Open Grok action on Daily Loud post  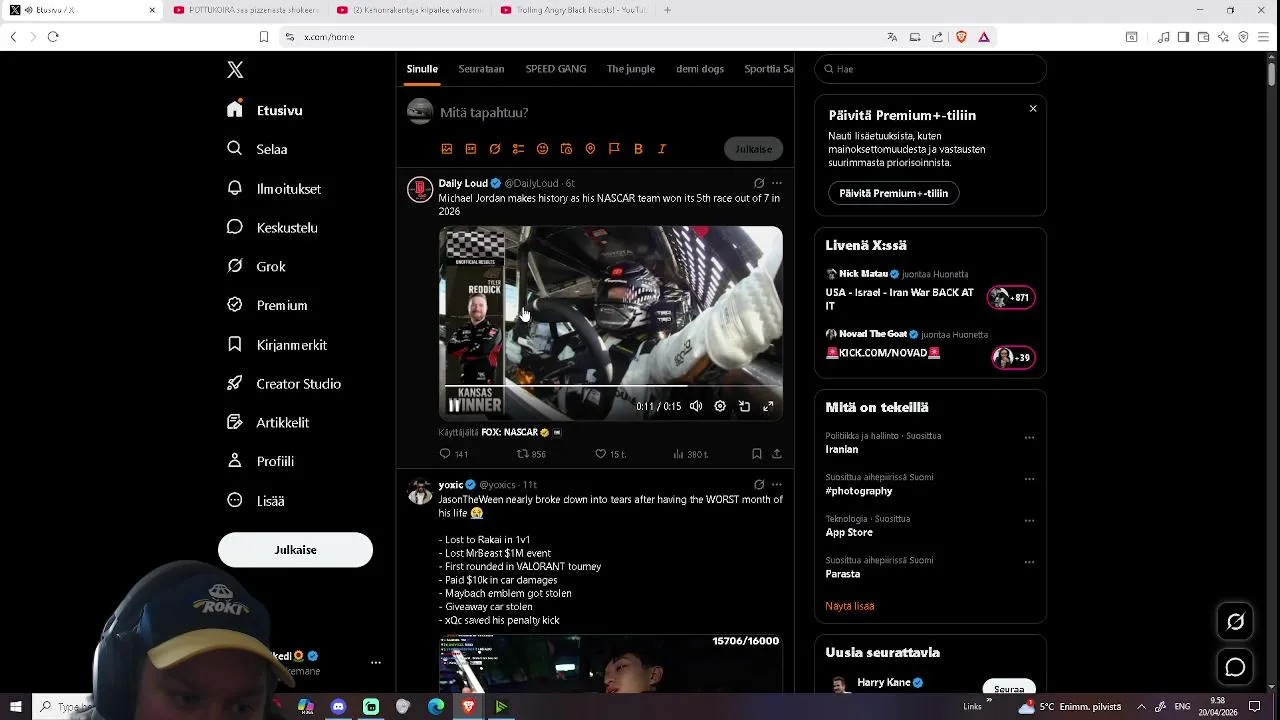tap(759, 183)
